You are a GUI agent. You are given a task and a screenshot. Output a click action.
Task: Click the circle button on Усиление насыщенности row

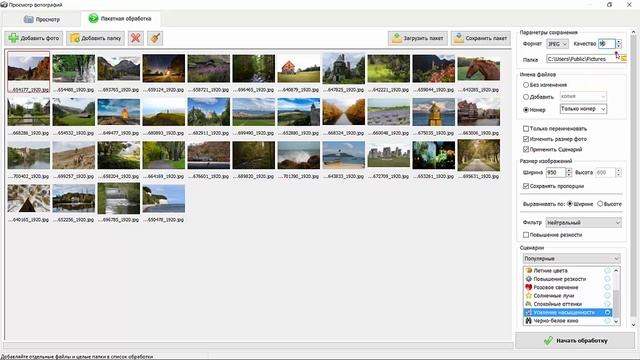607,312
